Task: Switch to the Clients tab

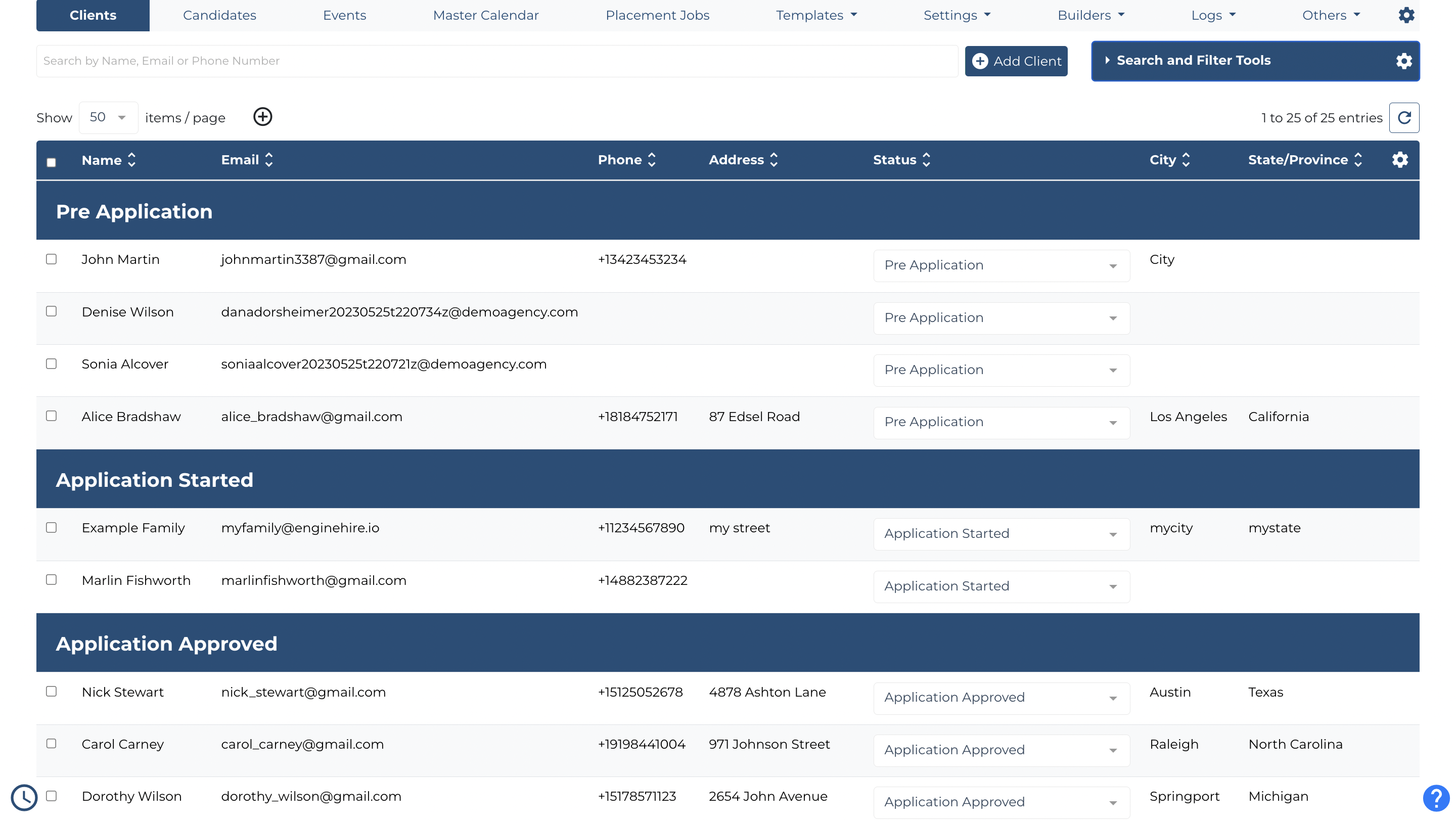Action: point(93,15)
